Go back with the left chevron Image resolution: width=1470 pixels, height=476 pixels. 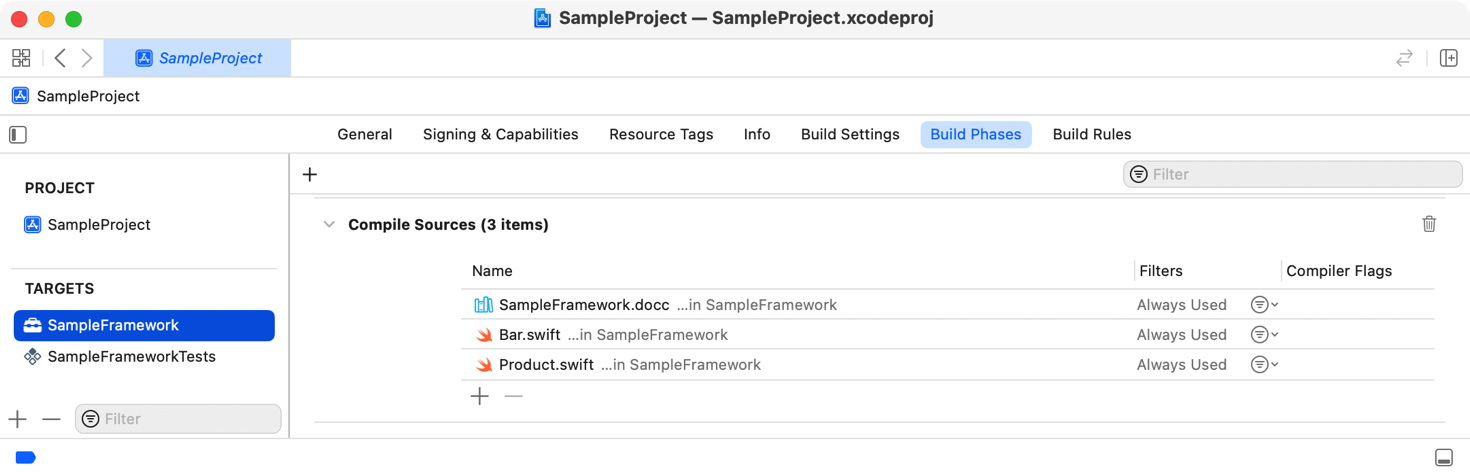point(60,58)
